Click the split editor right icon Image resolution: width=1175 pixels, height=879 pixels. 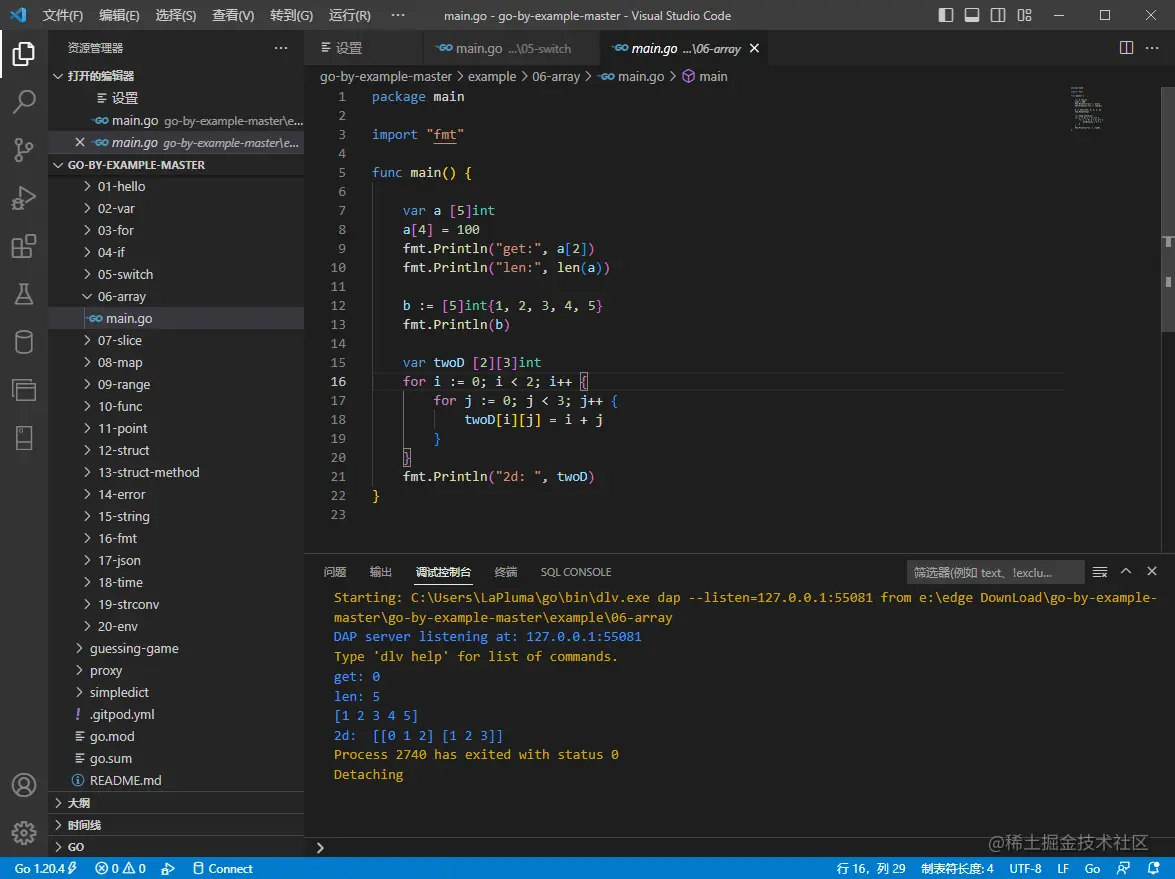[x=1126, y=48]
